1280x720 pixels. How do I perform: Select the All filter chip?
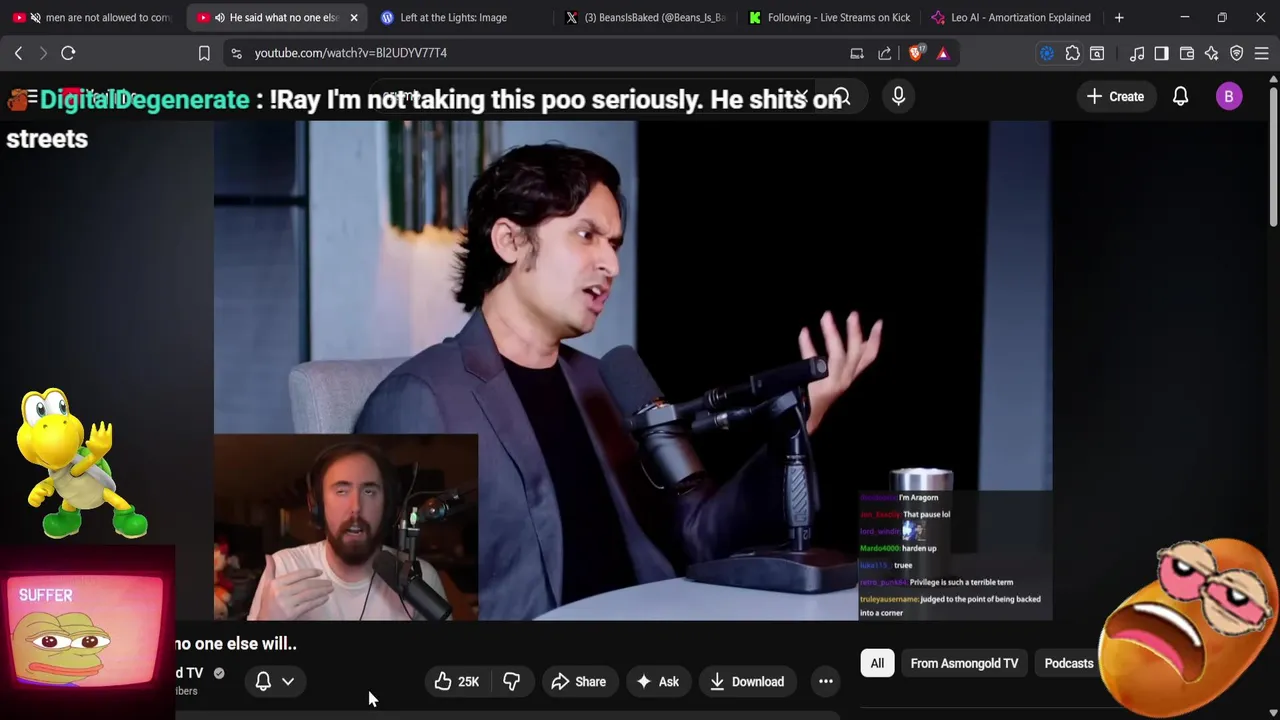pos(877,663)
